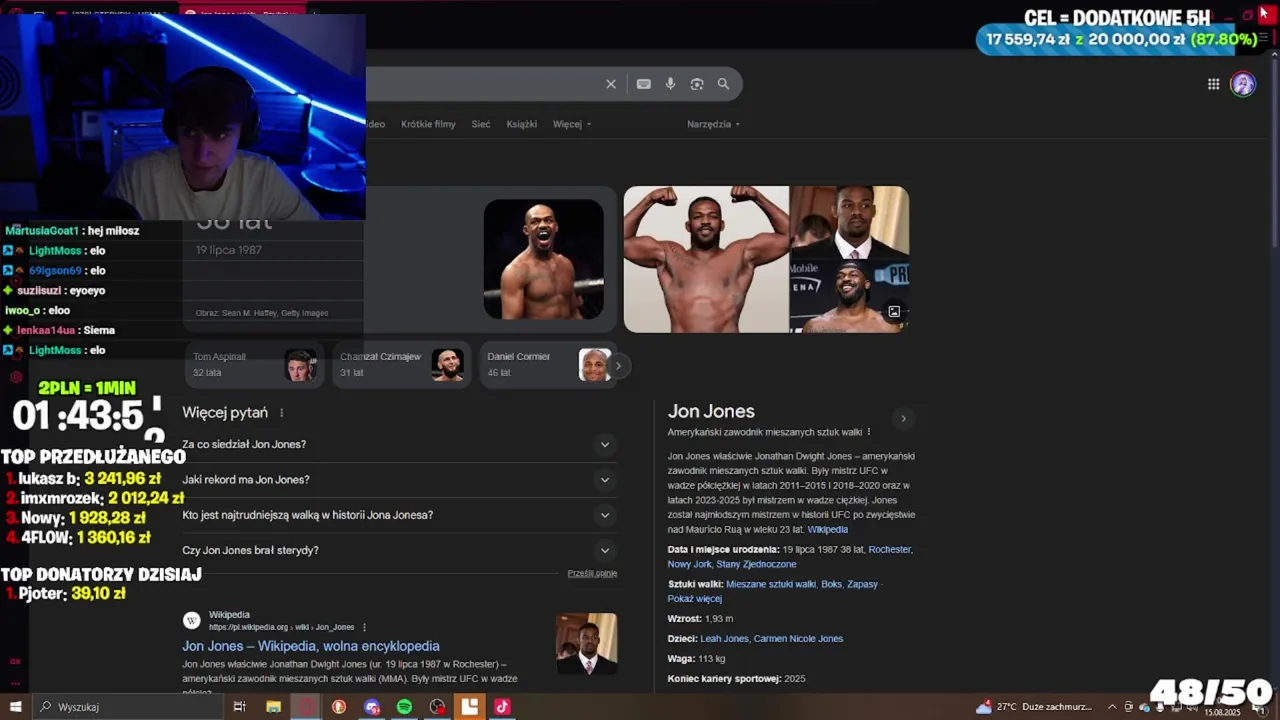Switch to the 'Krótkie filmy' tab
The image size is (1280, 720).
click(428, 124)
